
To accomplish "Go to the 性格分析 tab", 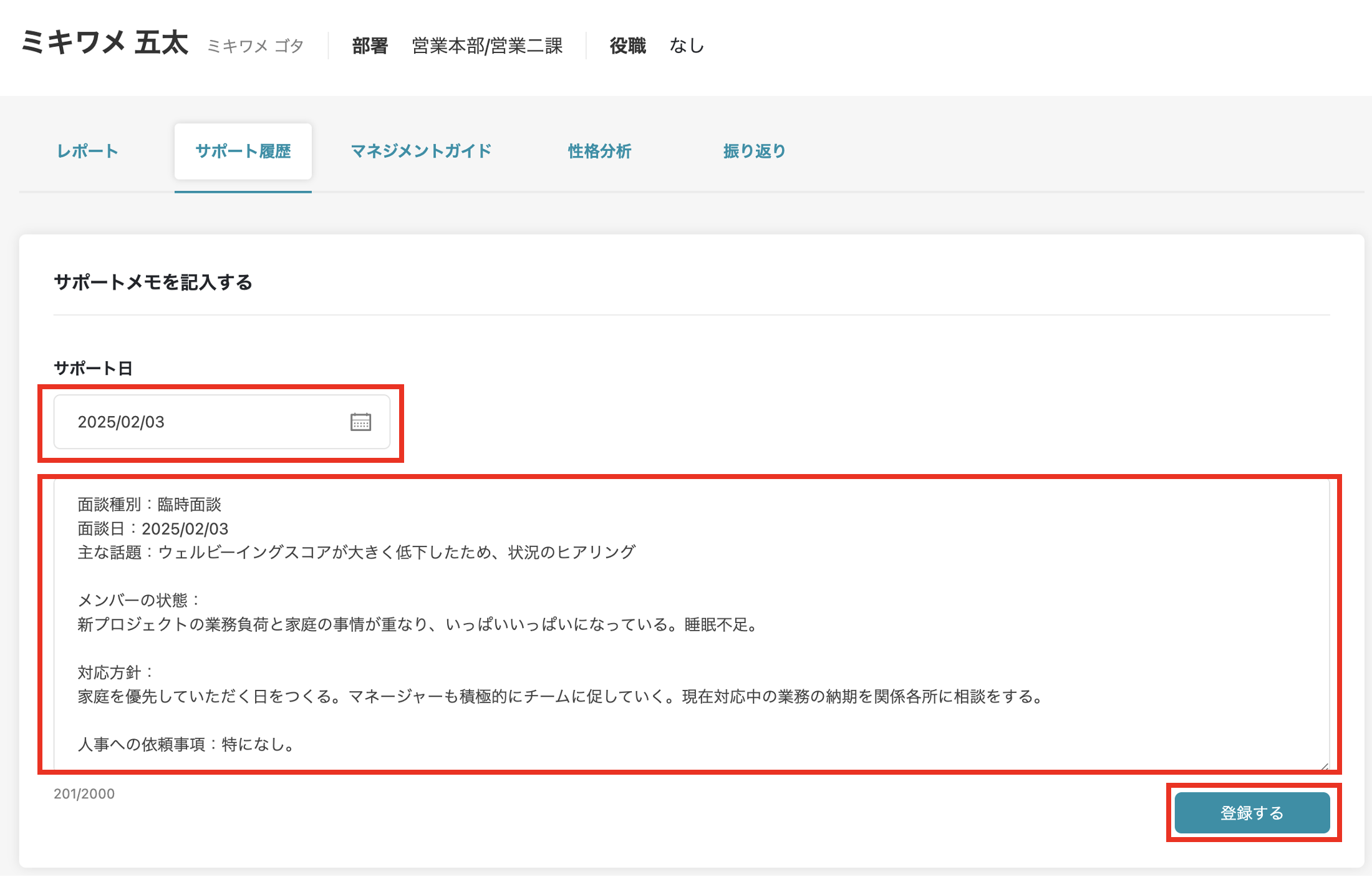I will pos(599,152).
